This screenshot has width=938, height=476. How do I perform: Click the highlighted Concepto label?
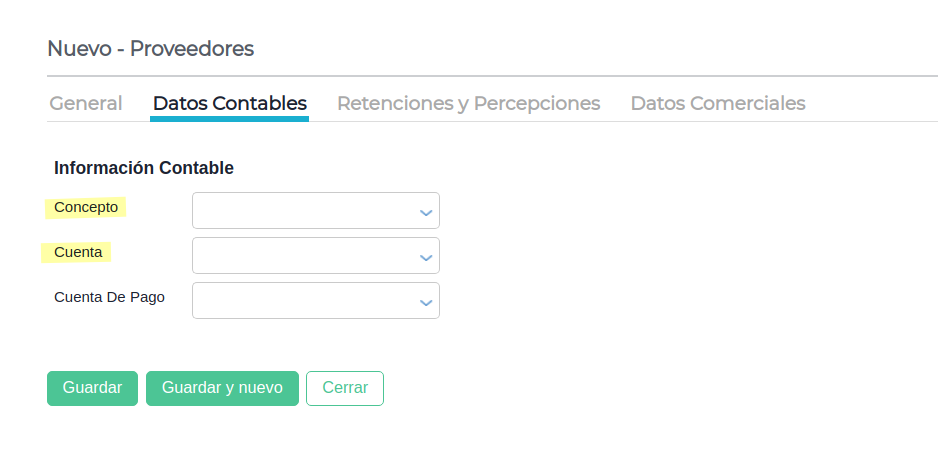[86, 207]
